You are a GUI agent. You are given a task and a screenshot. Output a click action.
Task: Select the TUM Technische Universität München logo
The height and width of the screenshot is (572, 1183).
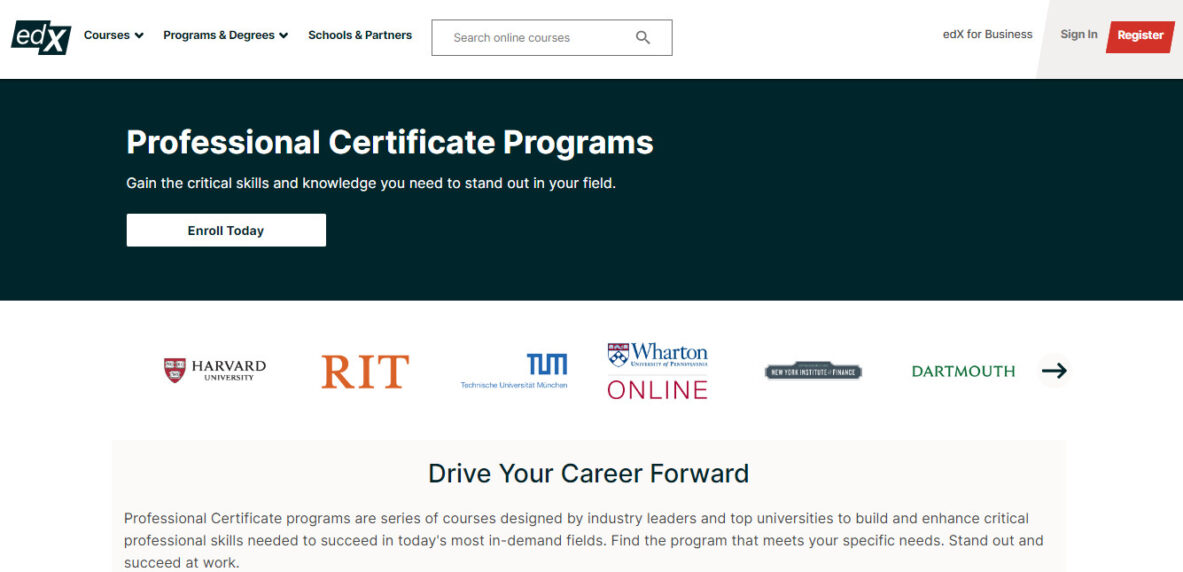514,371
